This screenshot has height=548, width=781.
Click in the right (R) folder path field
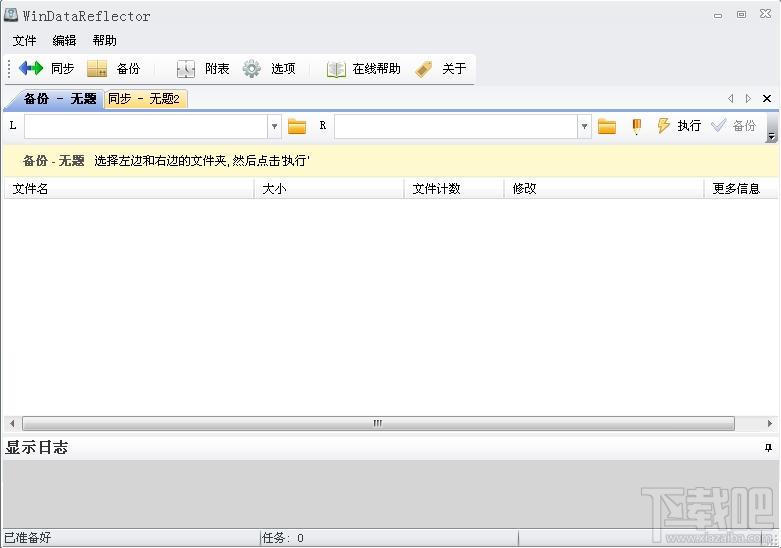click(456, 126)
